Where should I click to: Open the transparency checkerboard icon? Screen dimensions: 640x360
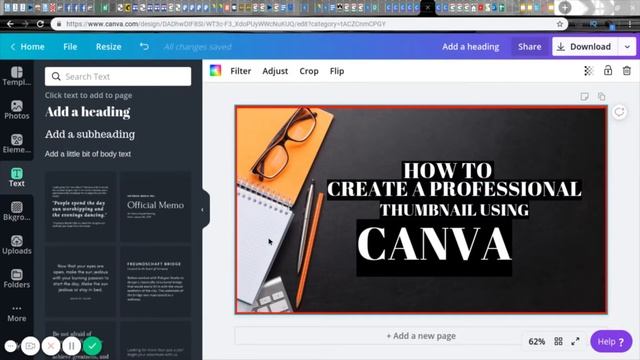click(x=588, y=71)
